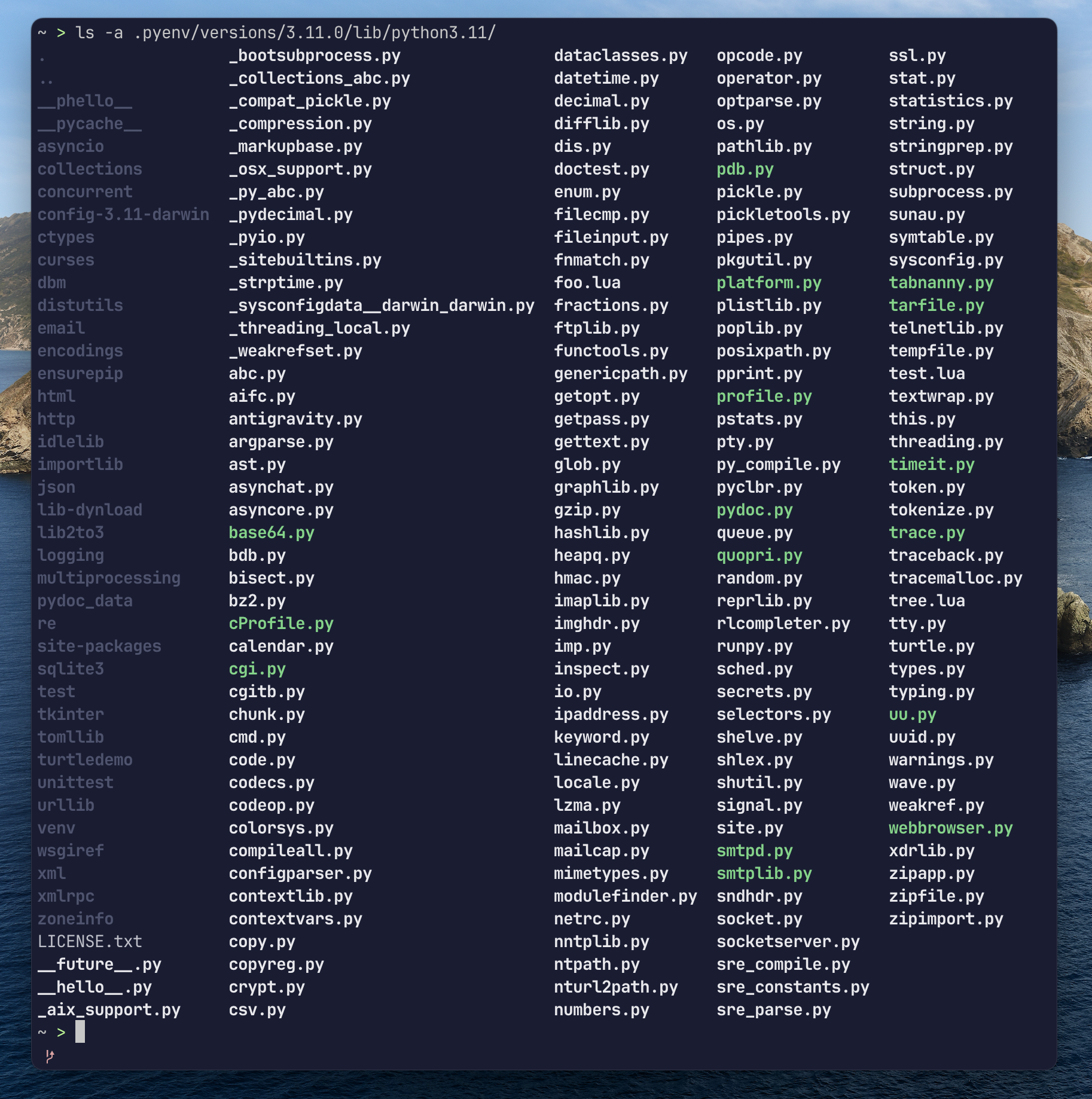Select the asyncio folder entry
This screenshot has width=1092, height=1099.
[70, 146]
